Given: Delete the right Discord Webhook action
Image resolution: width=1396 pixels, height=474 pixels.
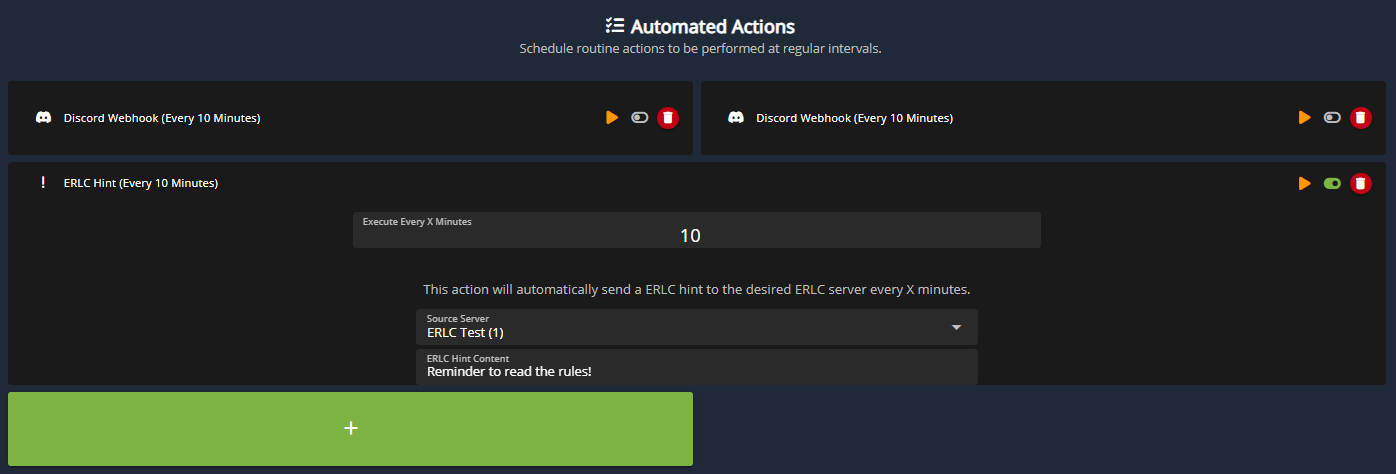Looking at the screenshot, I should point(1360,118).
